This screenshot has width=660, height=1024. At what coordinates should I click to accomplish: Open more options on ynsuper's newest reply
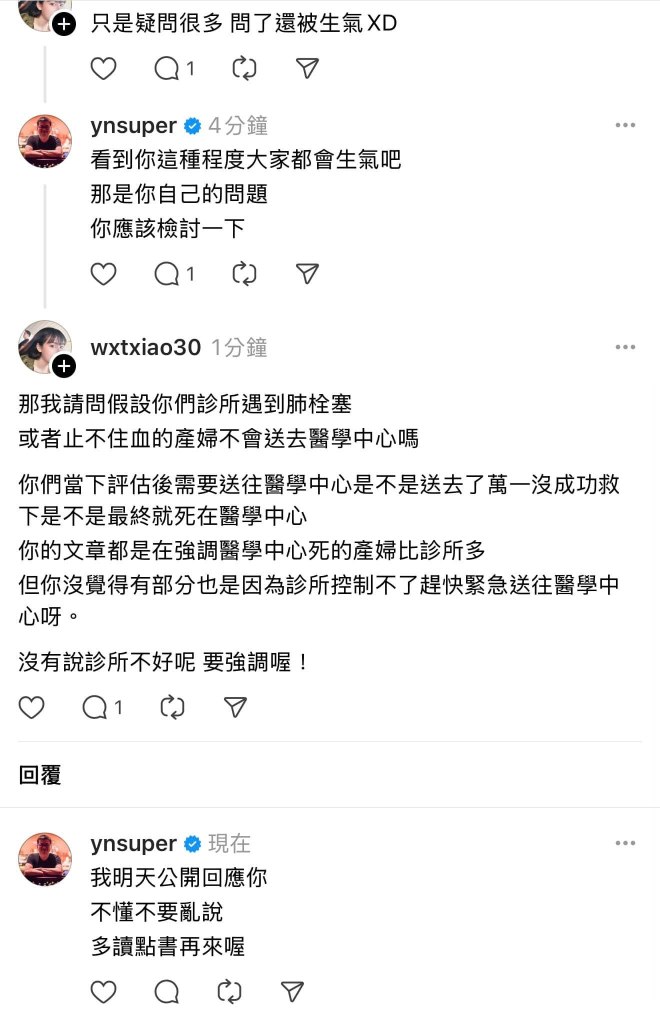(625, 844)
